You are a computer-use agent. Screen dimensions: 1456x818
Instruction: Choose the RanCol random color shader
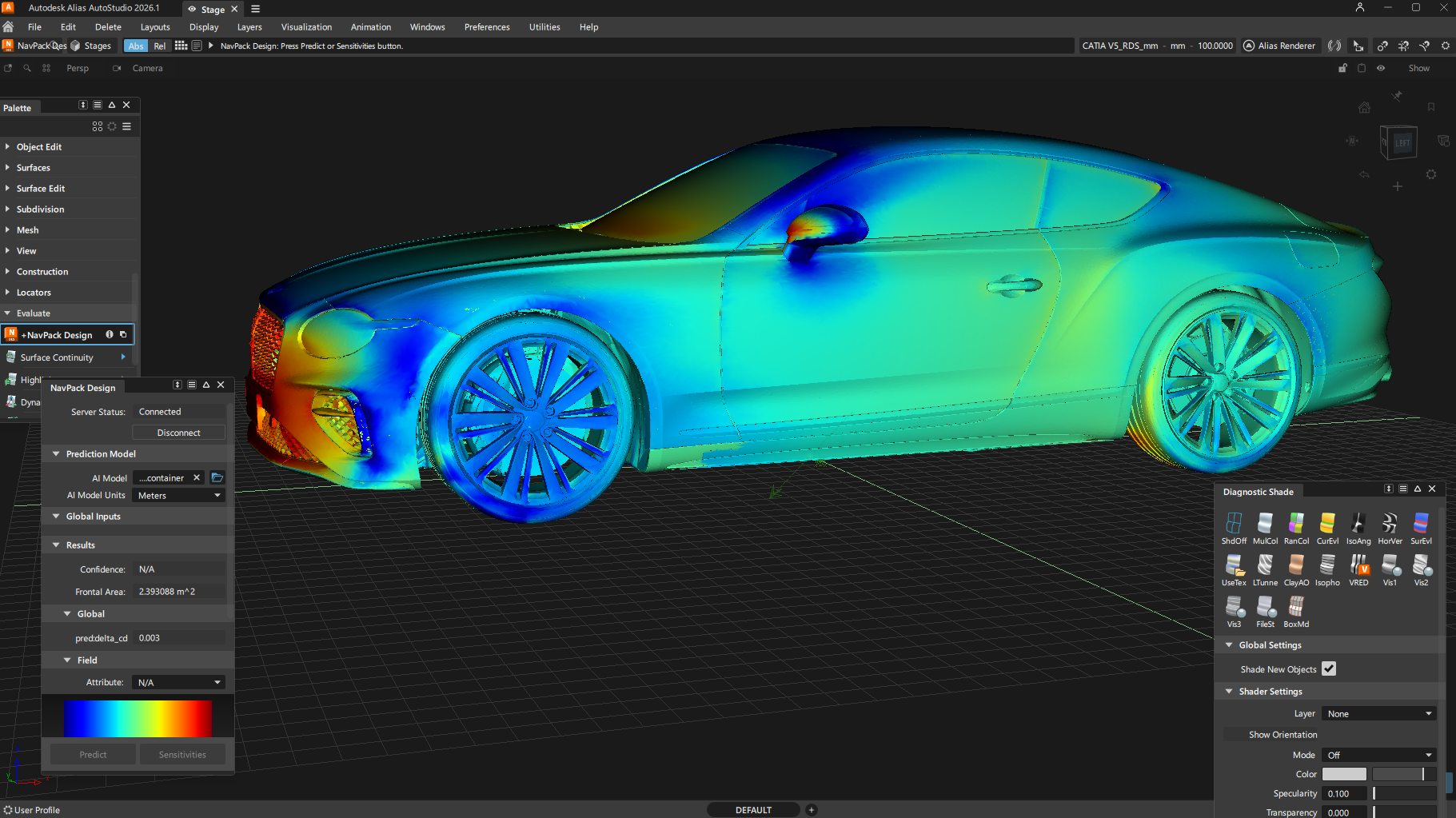[x=1296, y=524]
